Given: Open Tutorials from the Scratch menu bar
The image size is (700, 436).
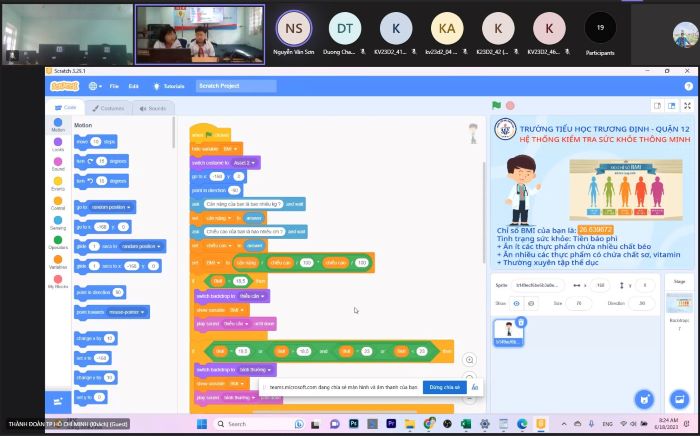Looking at the screenshot, I should click(169, 86).
